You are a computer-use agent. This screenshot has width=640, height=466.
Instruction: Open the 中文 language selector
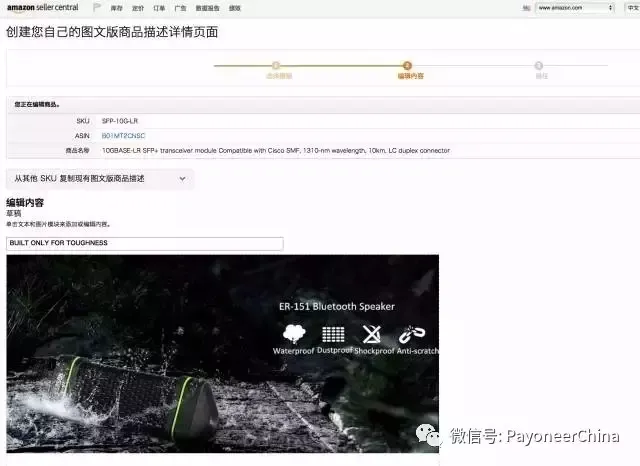tap(633, 8)
